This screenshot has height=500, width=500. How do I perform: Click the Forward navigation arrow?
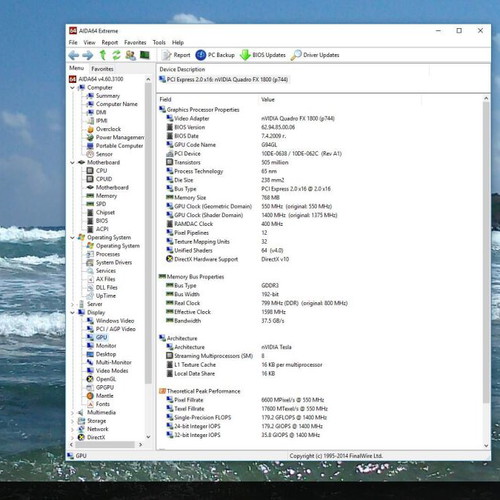point(88,55)
